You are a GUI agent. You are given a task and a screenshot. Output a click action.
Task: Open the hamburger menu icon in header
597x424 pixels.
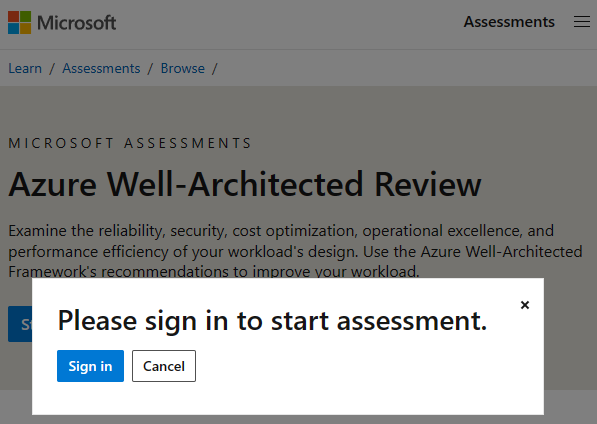[582, 22]
